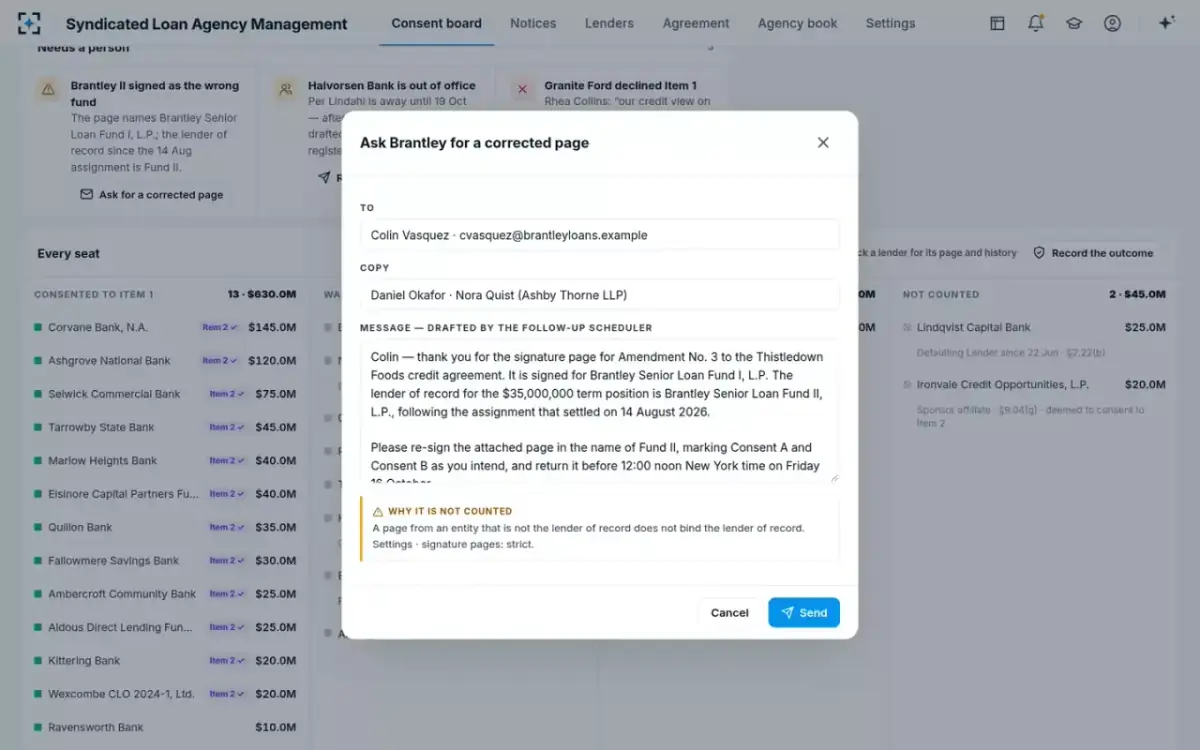Screen dimensions: 1200x750
Task: Go to the Agreement tab
Action: tap(696, 23)
